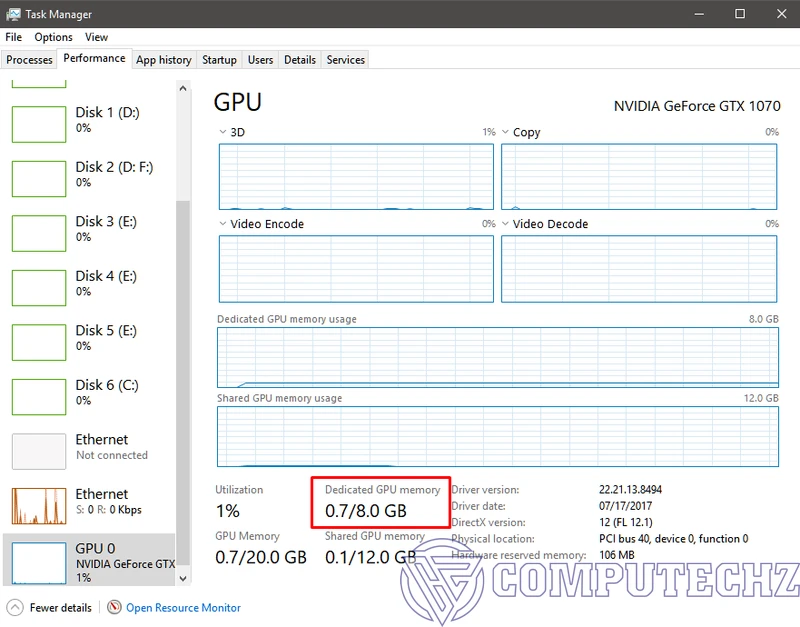Open the Copy engine dropdown
This screenshot has height=627, width=800.
pyautogui.click(x=505, y=132)
